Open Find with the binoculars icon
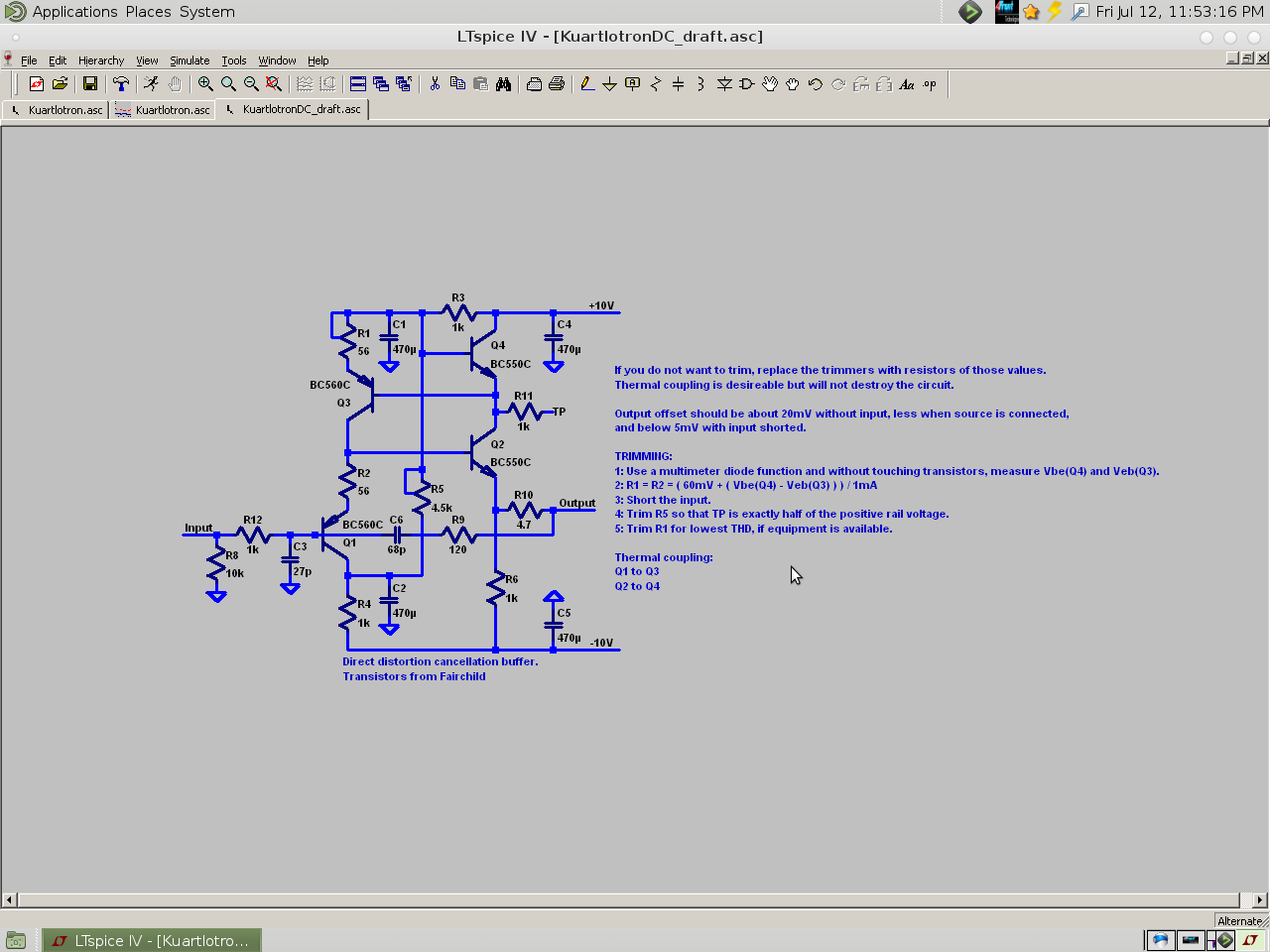Viewport: 1270px width, 952px height. (x=503, y=84)
